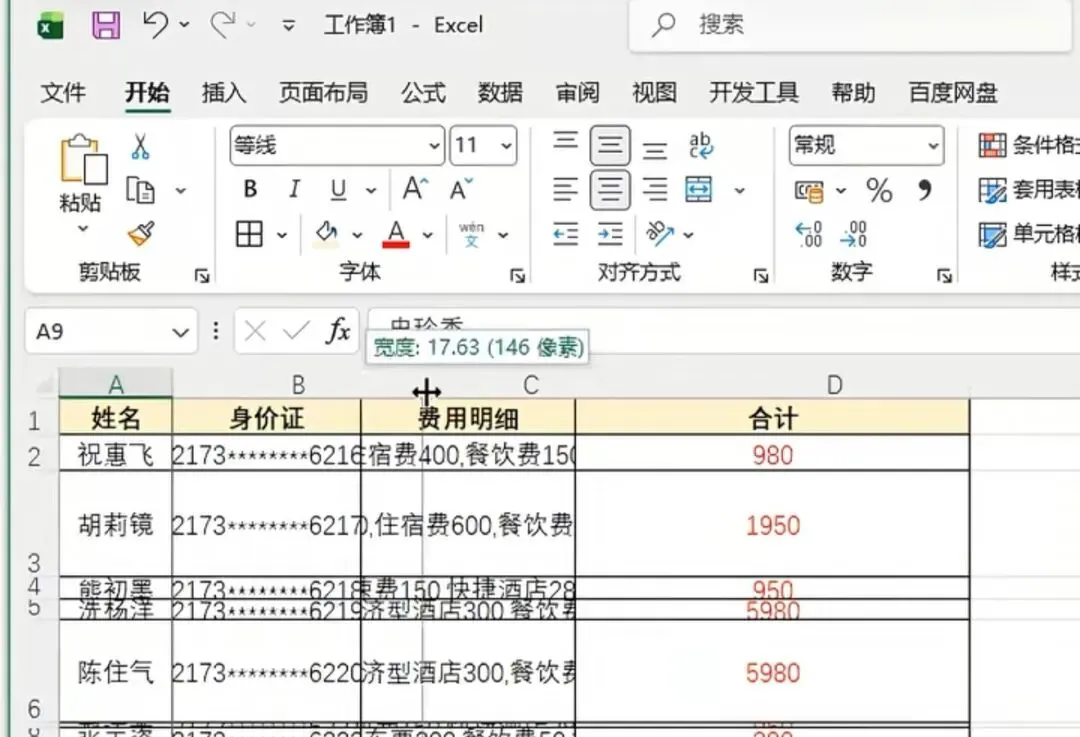Screen dimensions: 1080x737
Task: Expand the 粘贴 options arrow
Action: point(83,228)
